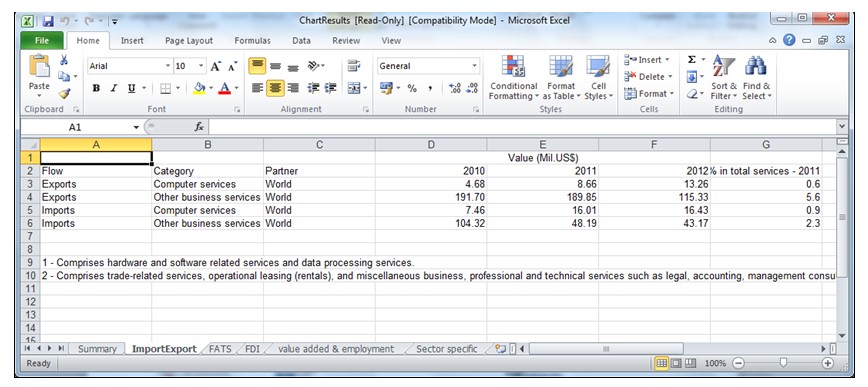Viewport: 868px width, 387px height.
Task: Open Sort & Filter menu
Action: click(x=724, y=78)
